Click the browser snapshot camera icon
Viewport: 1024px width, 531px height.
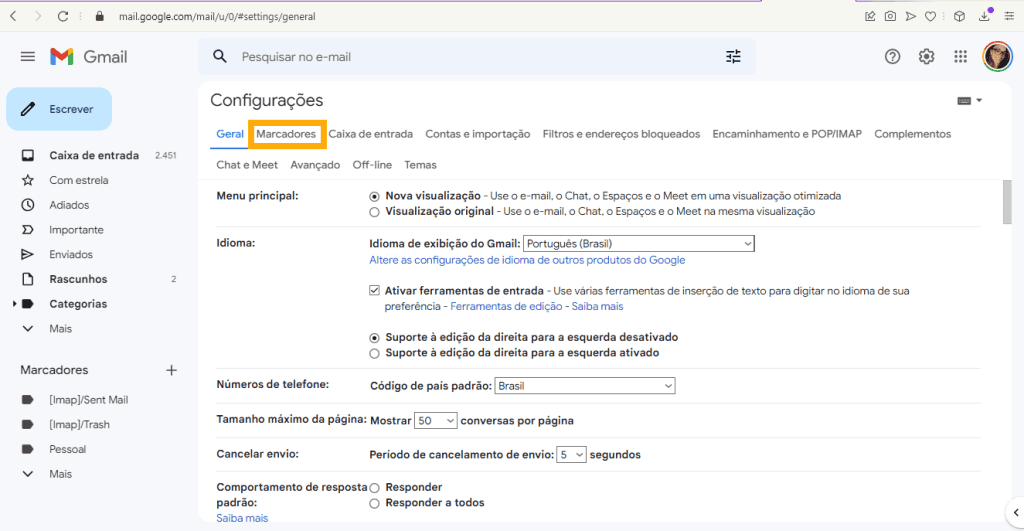point(890,16)
